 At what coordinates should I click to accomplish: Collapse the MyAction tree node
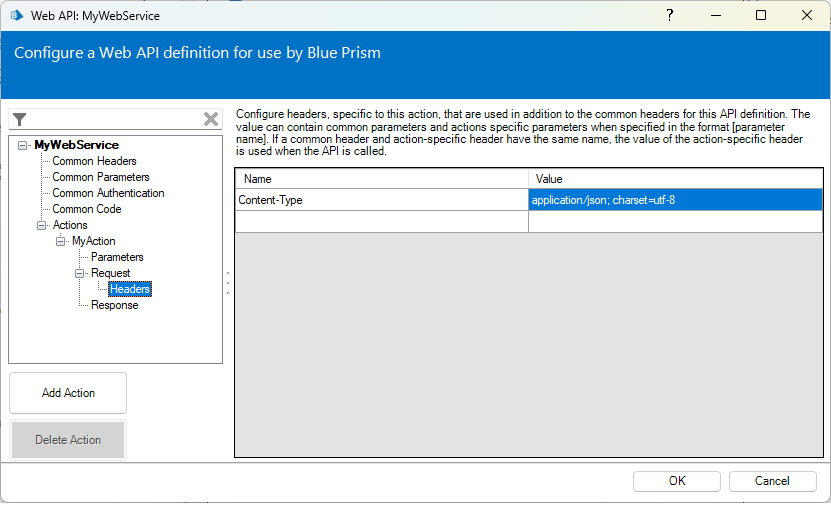61,241
